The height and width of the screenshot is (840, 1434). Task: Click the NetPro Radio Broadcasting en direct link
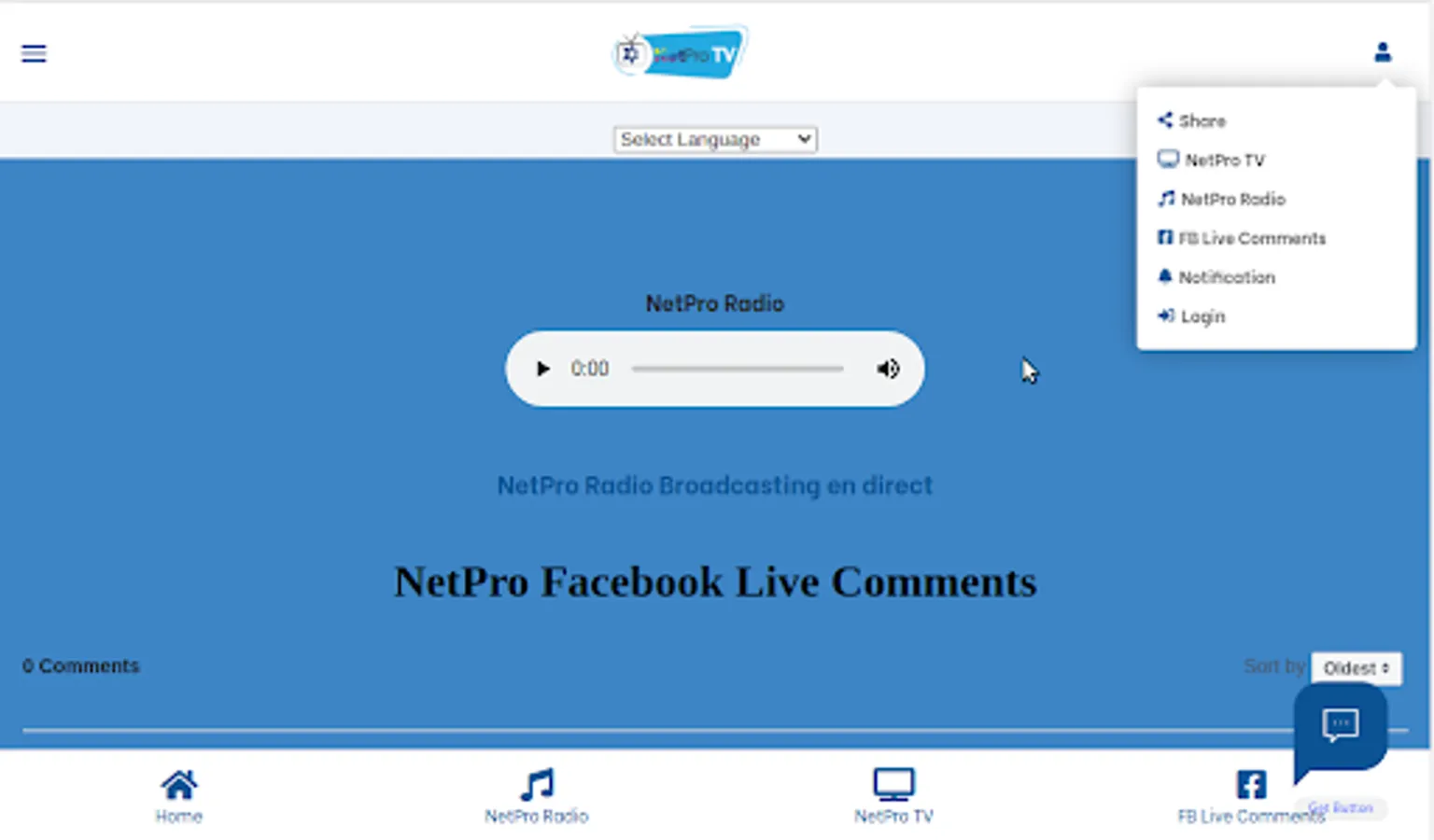pos(715,485)
